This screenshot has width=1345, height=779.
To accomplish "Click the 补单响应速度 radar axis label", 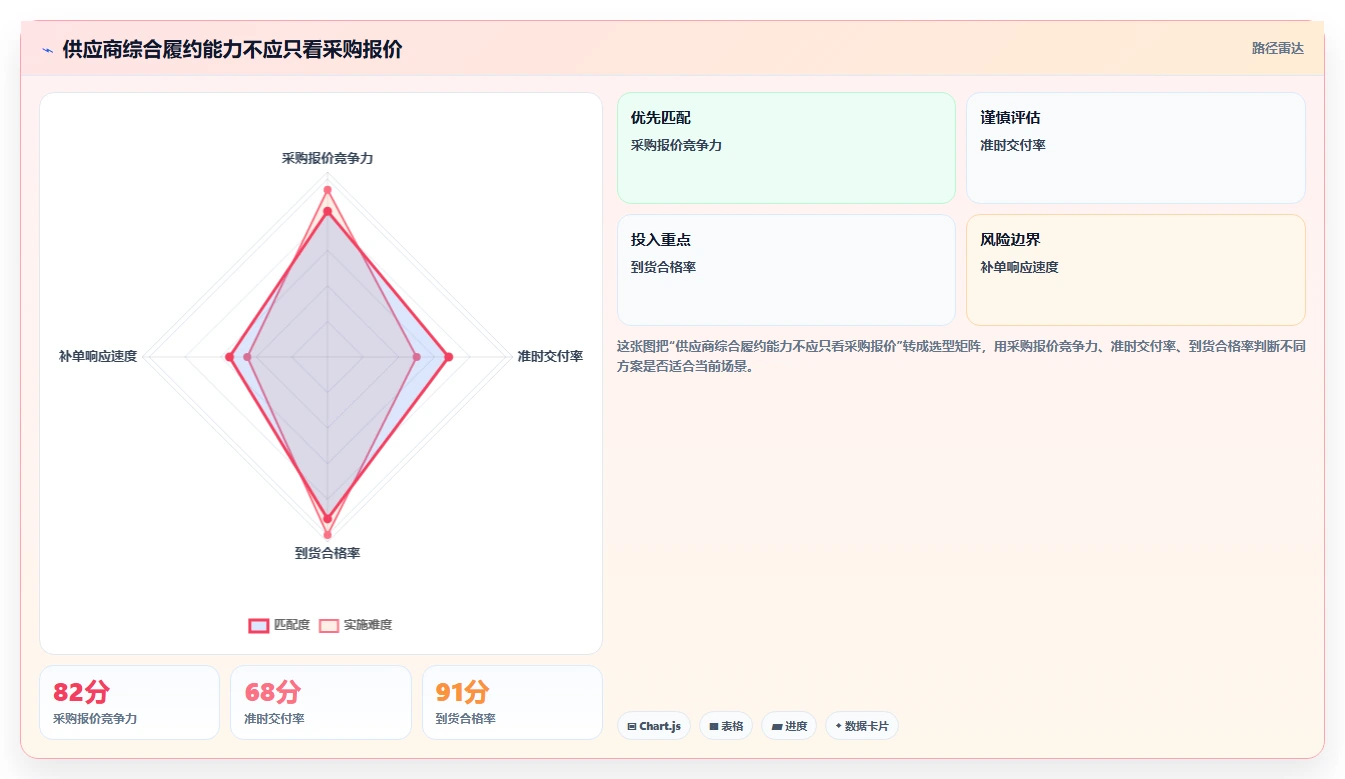I will click(98, 356).
